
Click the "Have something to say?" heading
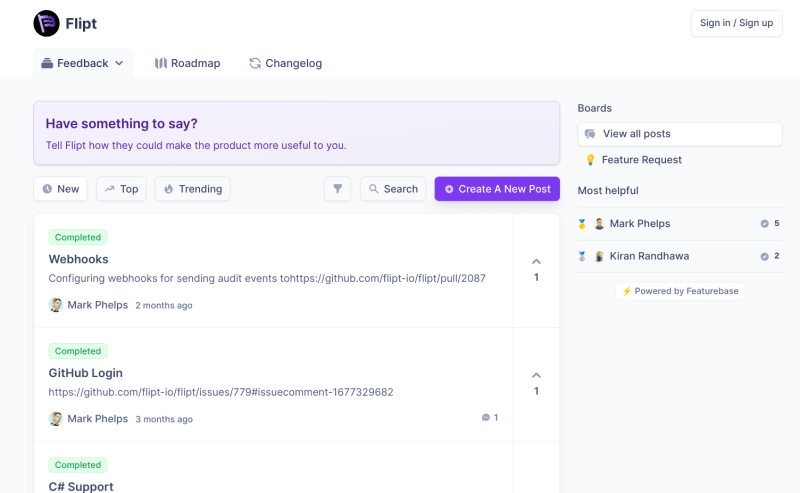(121, 124)
